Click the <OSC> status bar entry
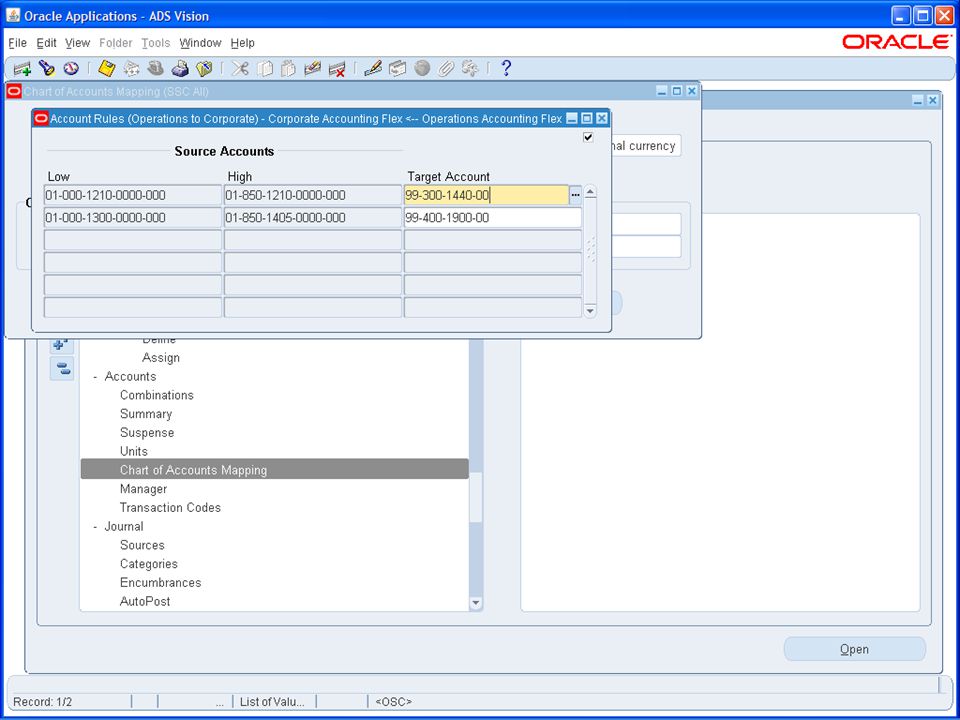This screenshot has width=960, height=720. 393,702
